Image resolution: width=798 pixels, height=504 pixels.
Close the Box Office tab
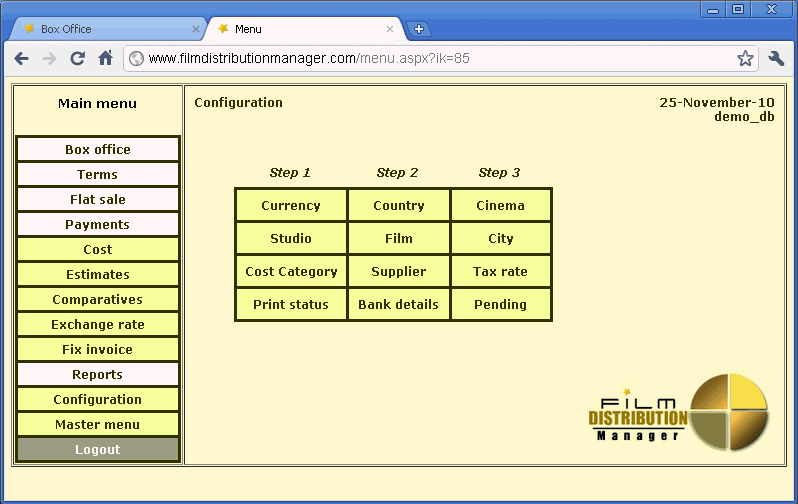click(x=196, y=29)
